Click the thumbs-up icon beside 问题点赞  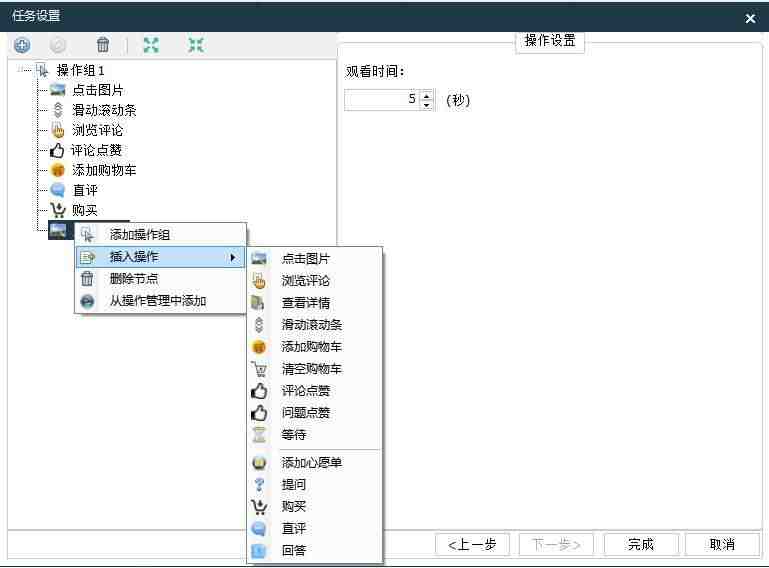click(259, 413)
